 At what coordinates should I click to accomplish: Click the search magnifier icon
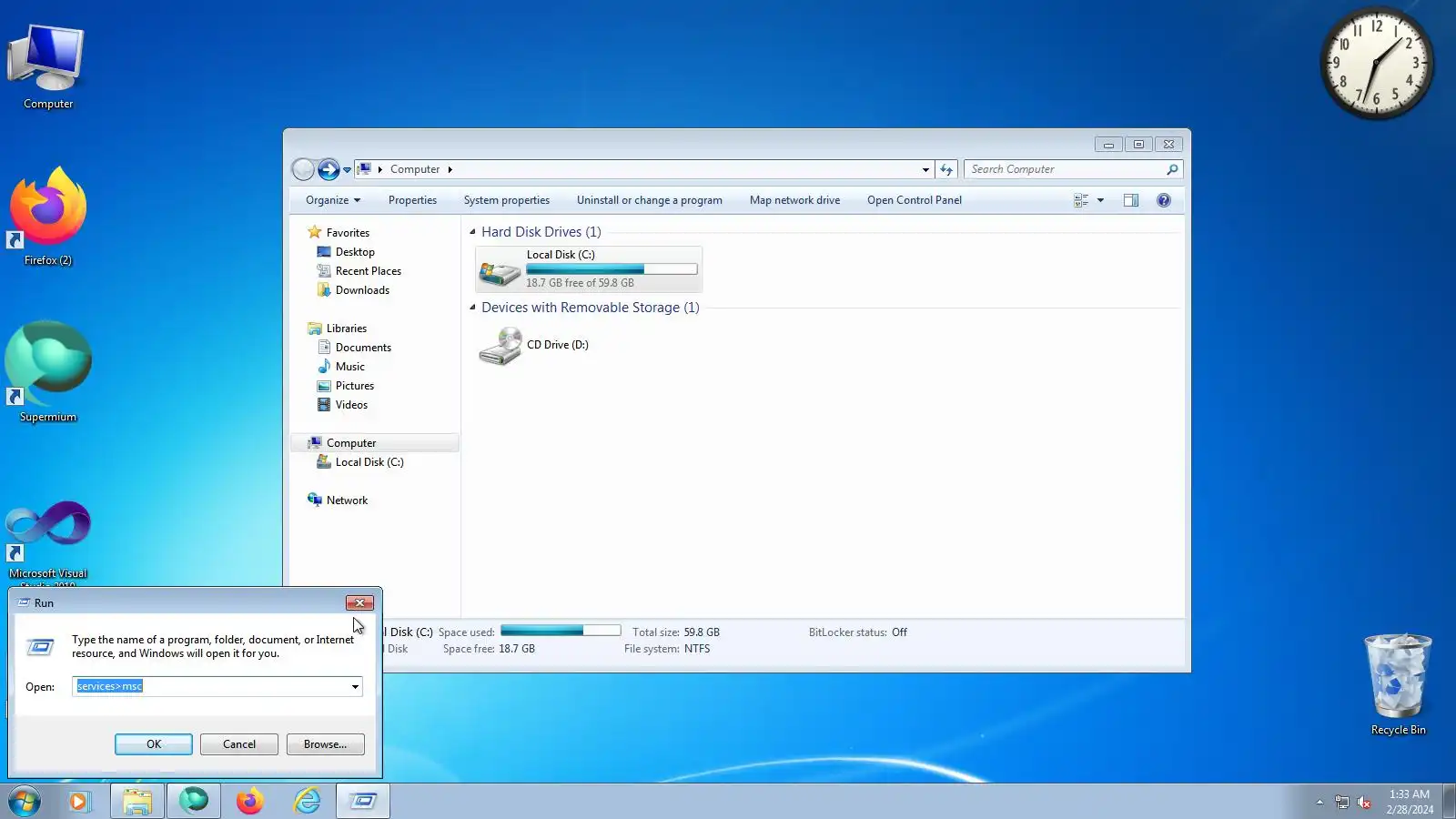click(x=1172, y=169)
